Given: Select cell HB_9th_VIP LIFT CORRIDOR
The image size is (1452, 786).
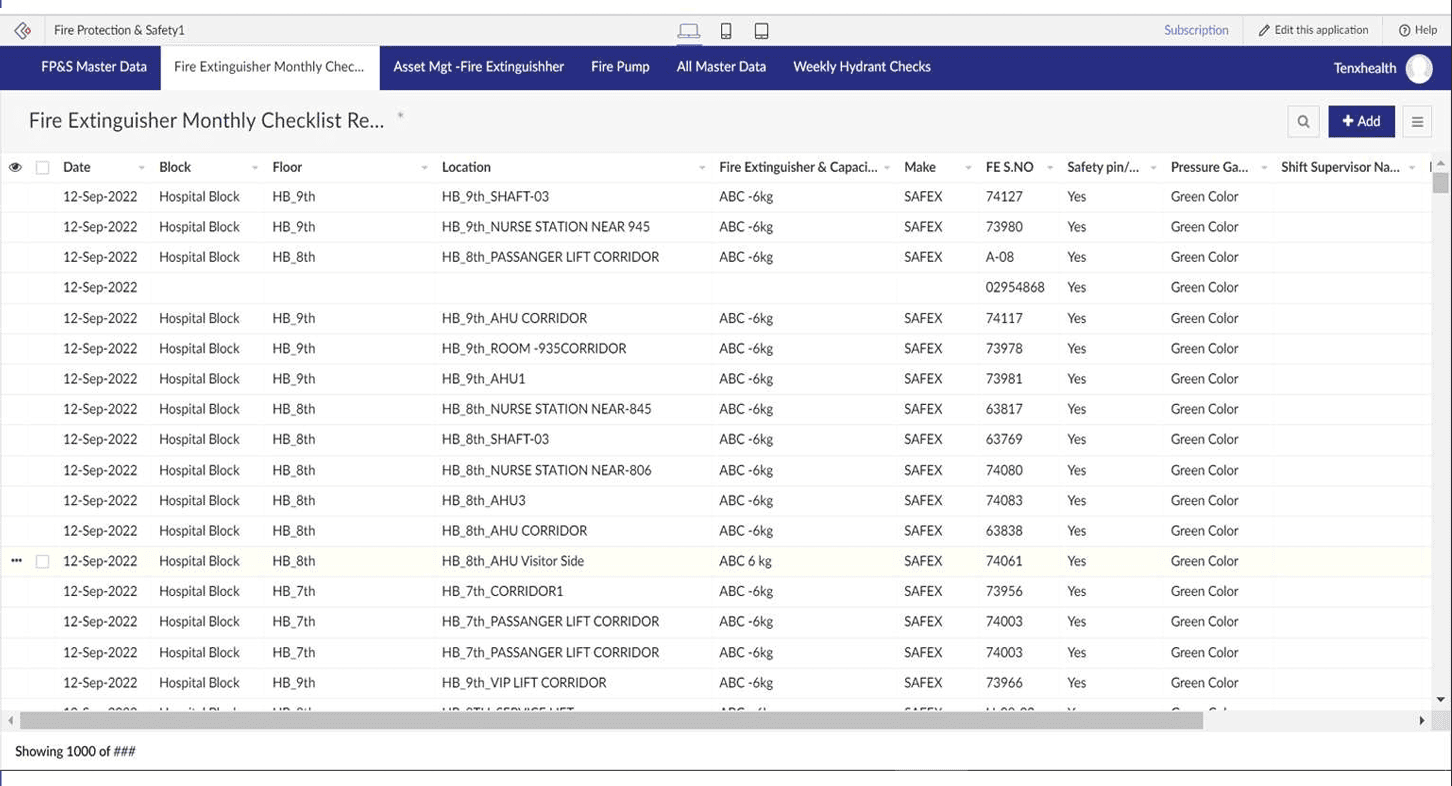Looking at the screenshot, I should coord(524,683).
